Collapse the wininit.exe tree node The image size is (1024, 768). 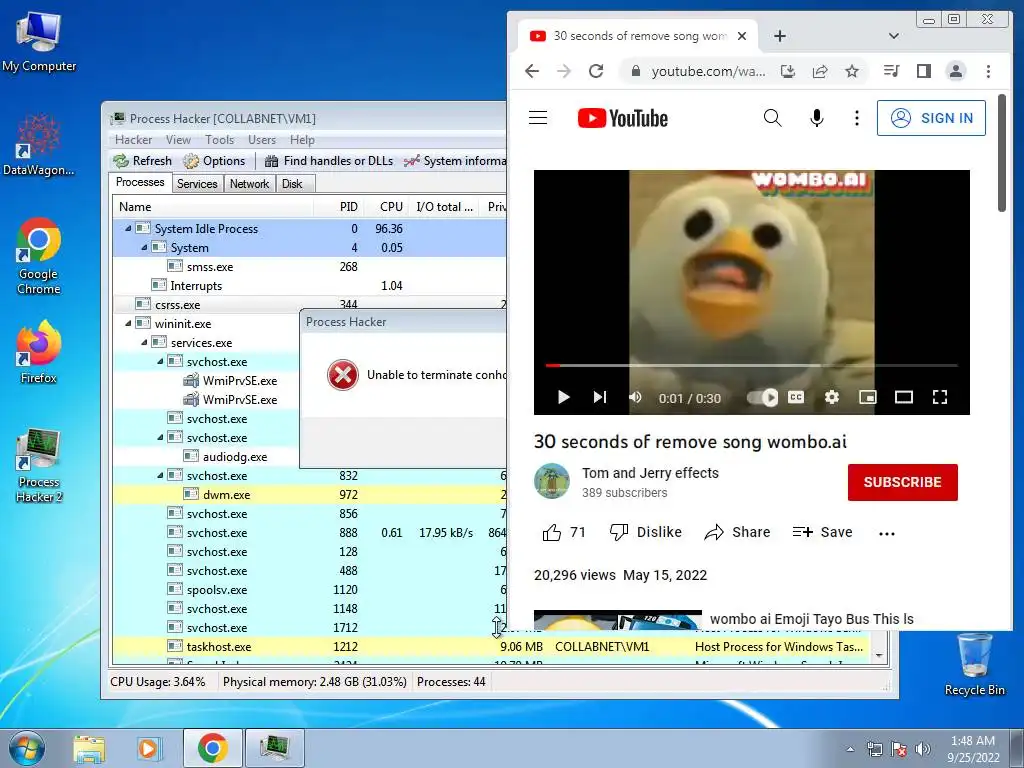(128, 323)
